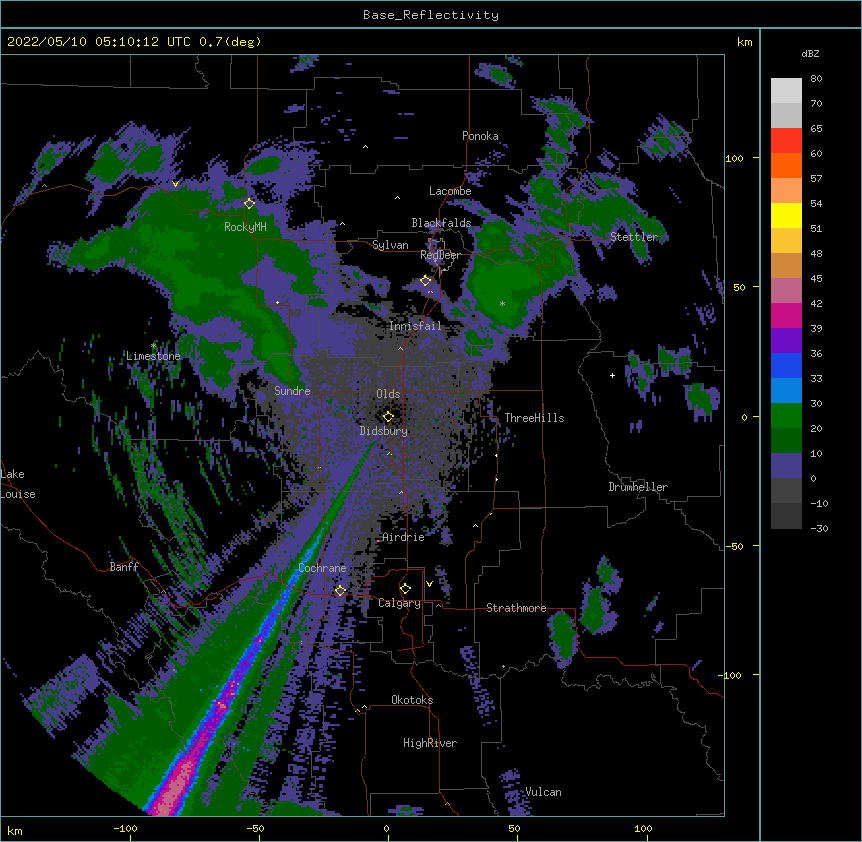Click the white plus marker north of Drumheller

pos(612,375)
